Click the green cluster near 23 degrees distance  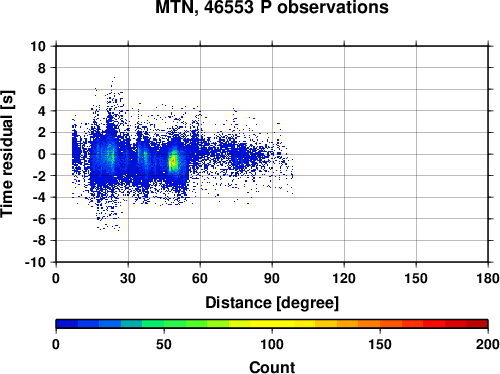click(x=110, y=155)
